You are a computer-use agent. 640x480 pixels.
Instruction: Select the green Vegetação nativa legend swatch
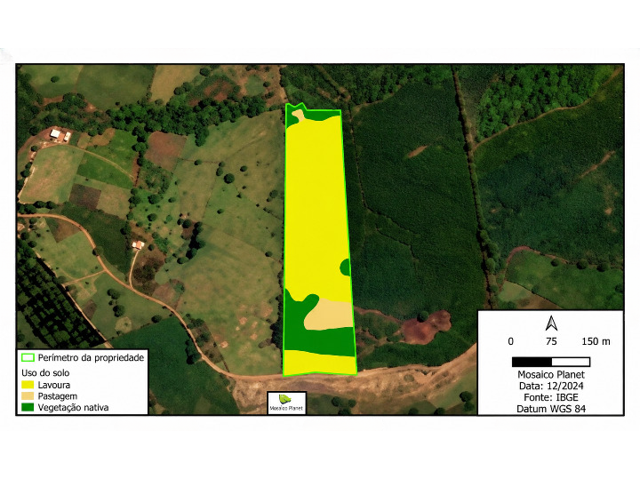28,407
